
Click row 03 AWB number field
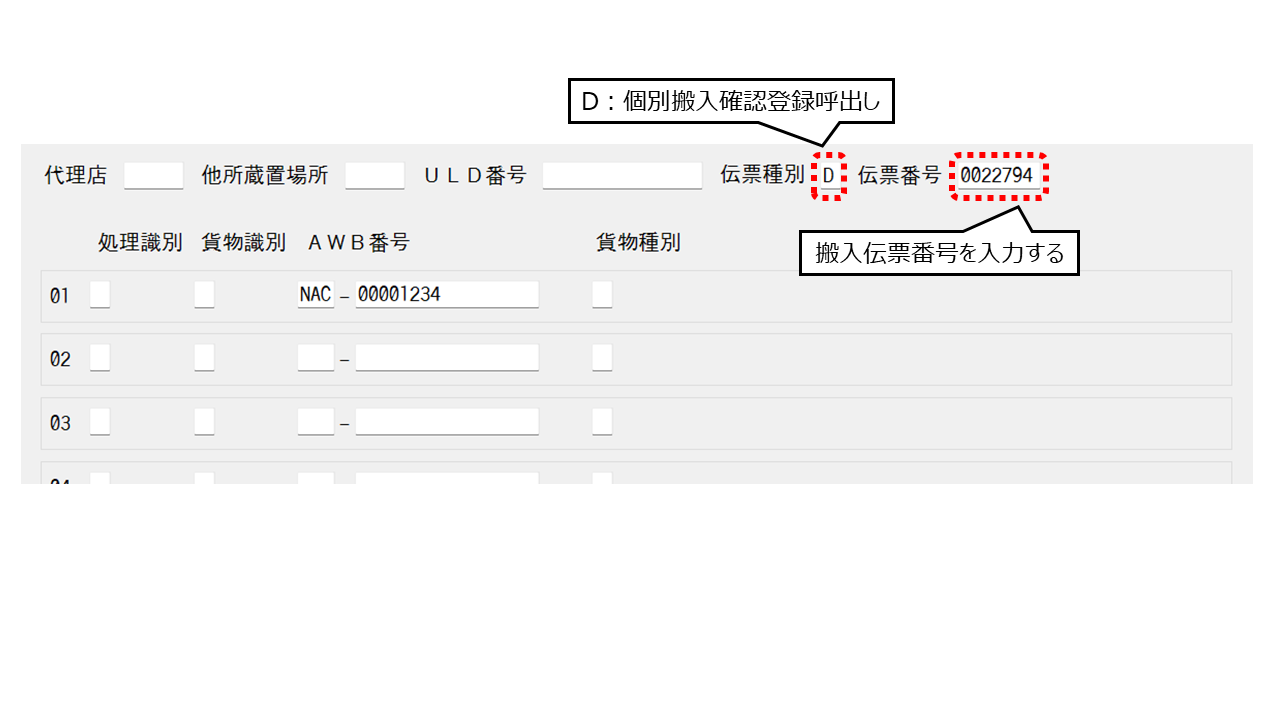point(447,423)
